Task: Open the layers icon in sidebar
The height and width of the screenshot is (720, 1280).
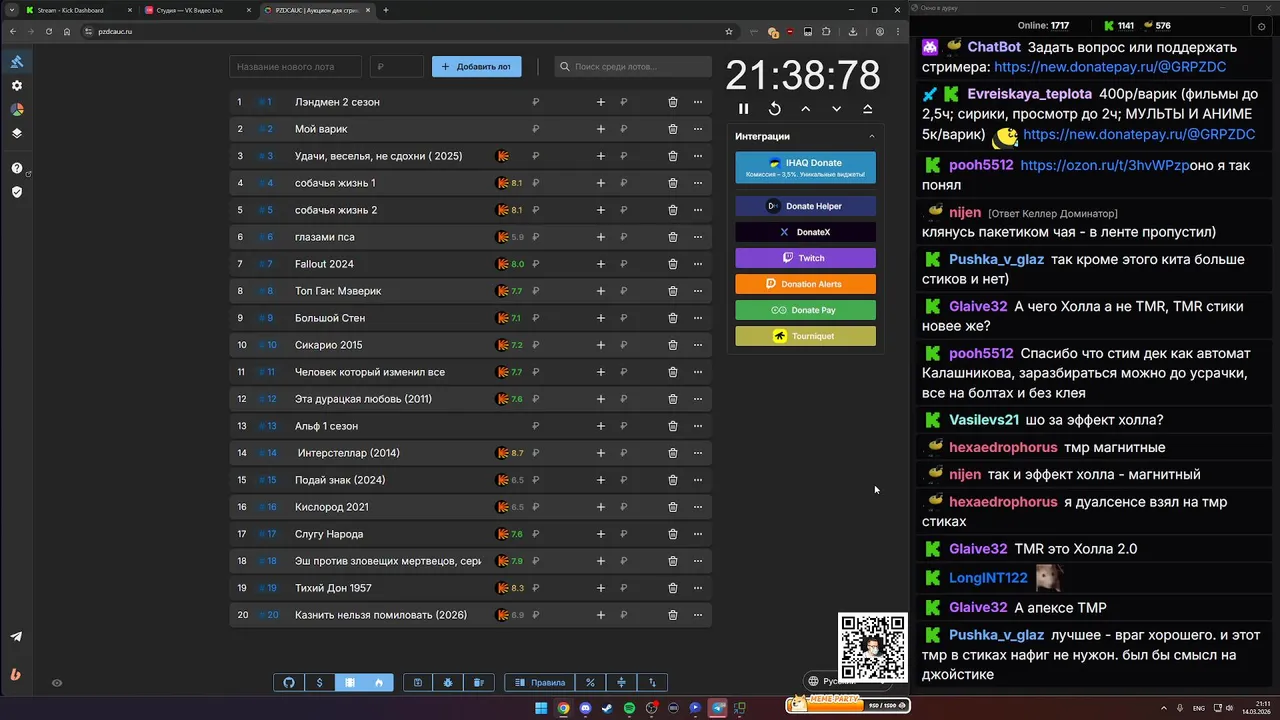Action: point(16,133)
